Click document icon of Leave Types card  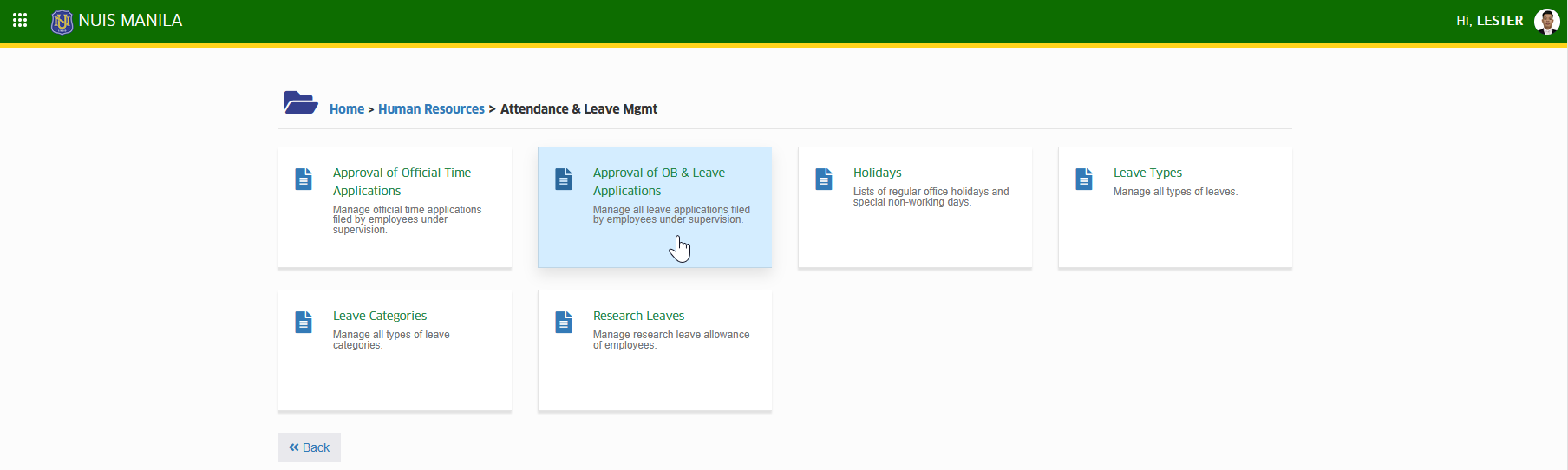point(1084,179)
